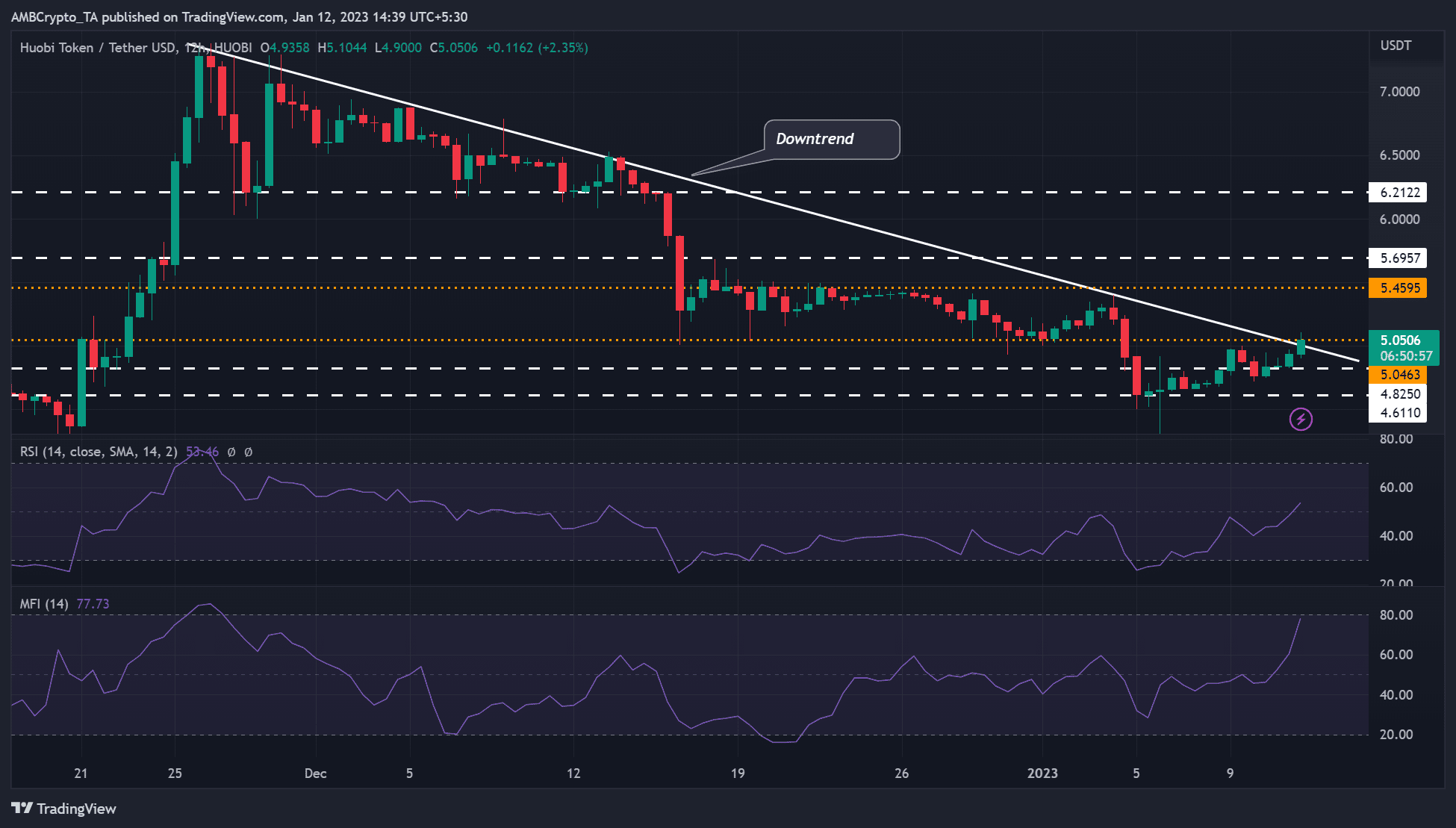Click the close value C5.0506
This screenshot has width=1456, height=828.
pos(453,48)
